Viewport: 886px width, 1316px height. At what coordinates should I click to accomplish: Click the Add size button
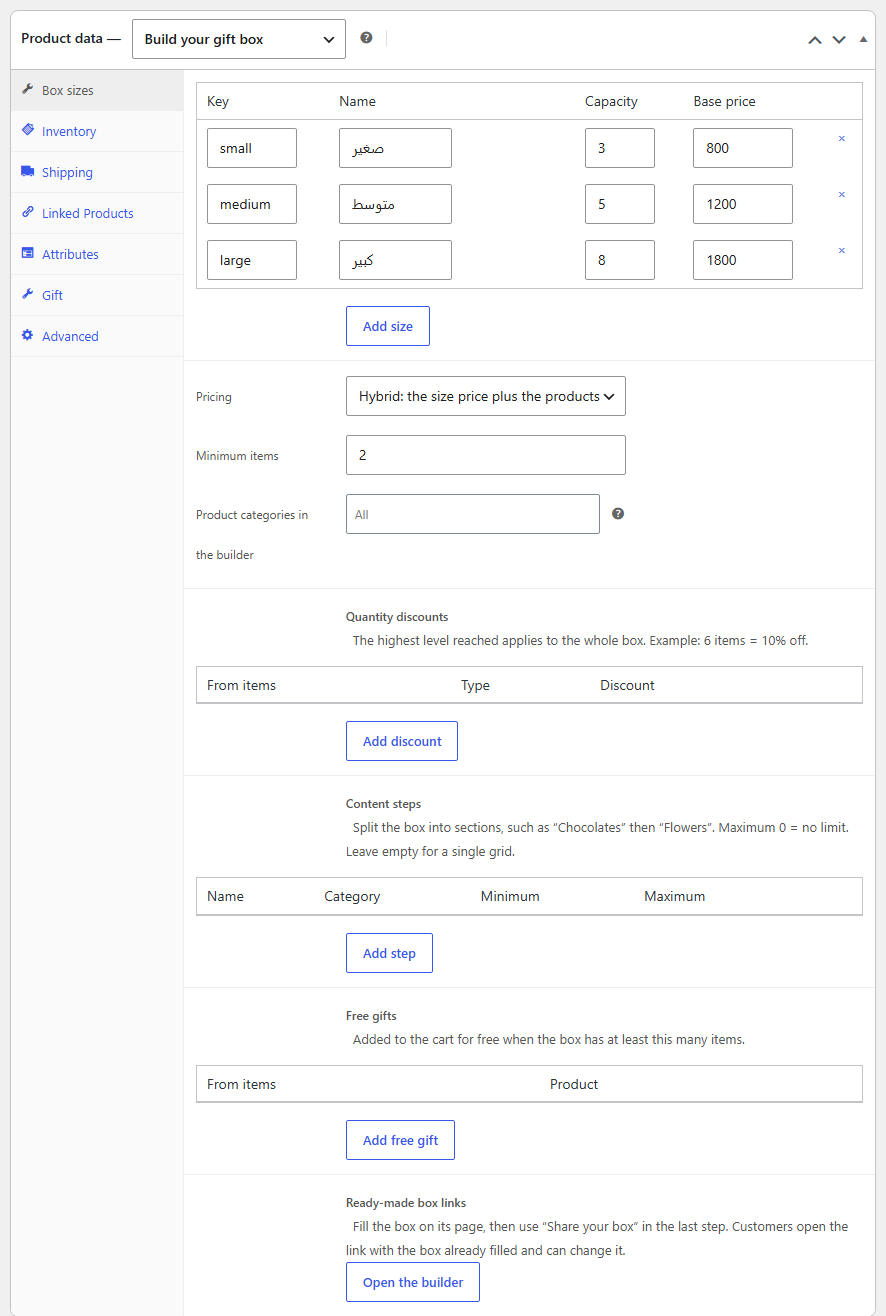pyautogui.click(x=388, y=326)
